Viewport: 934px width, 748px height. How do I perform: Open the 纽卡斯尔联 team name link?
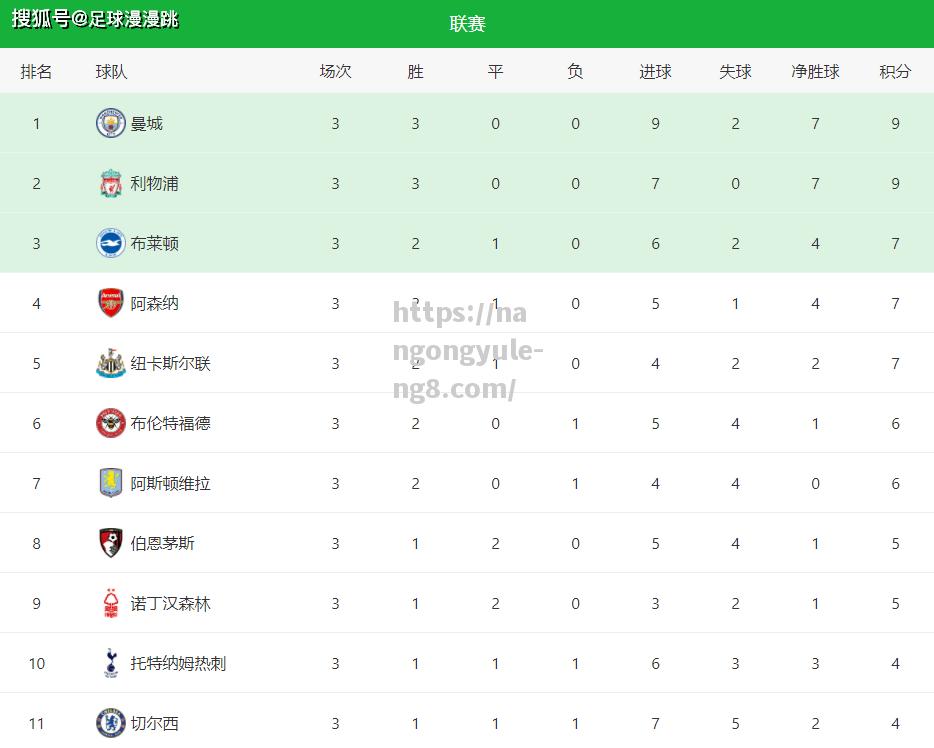click(x=170, y=363)
